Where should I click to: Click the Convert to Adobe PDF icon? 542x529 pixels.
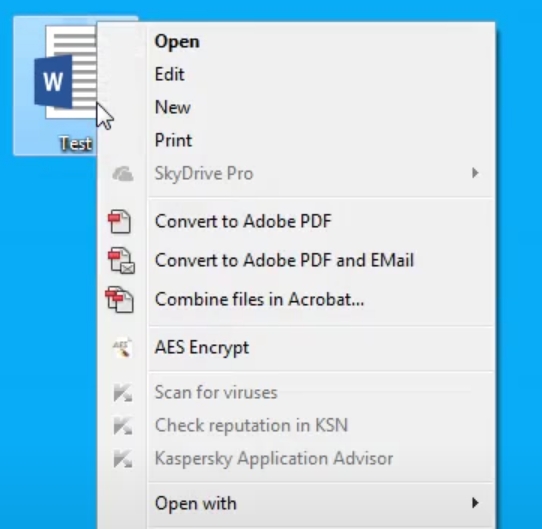click(120, 221)
